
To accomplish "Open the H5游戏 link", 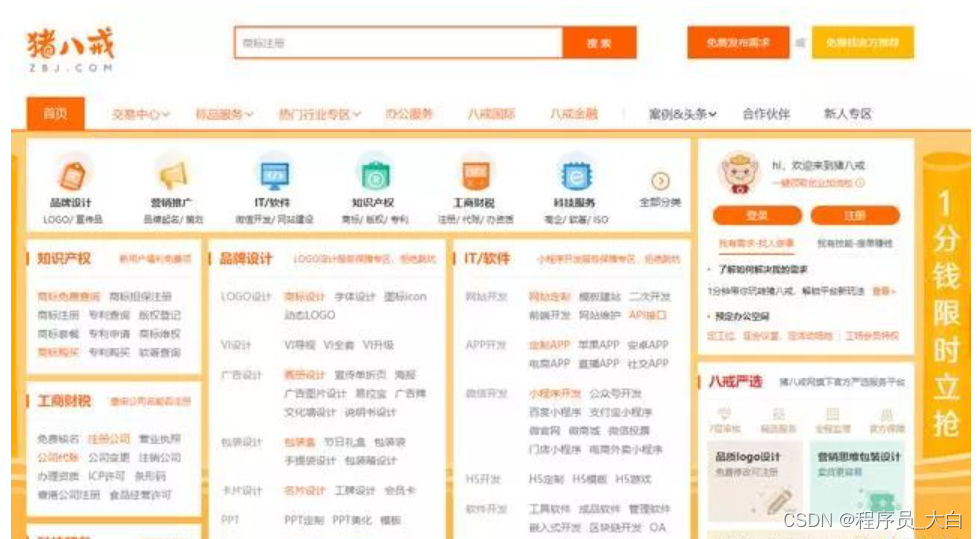I will coord(633,479).
